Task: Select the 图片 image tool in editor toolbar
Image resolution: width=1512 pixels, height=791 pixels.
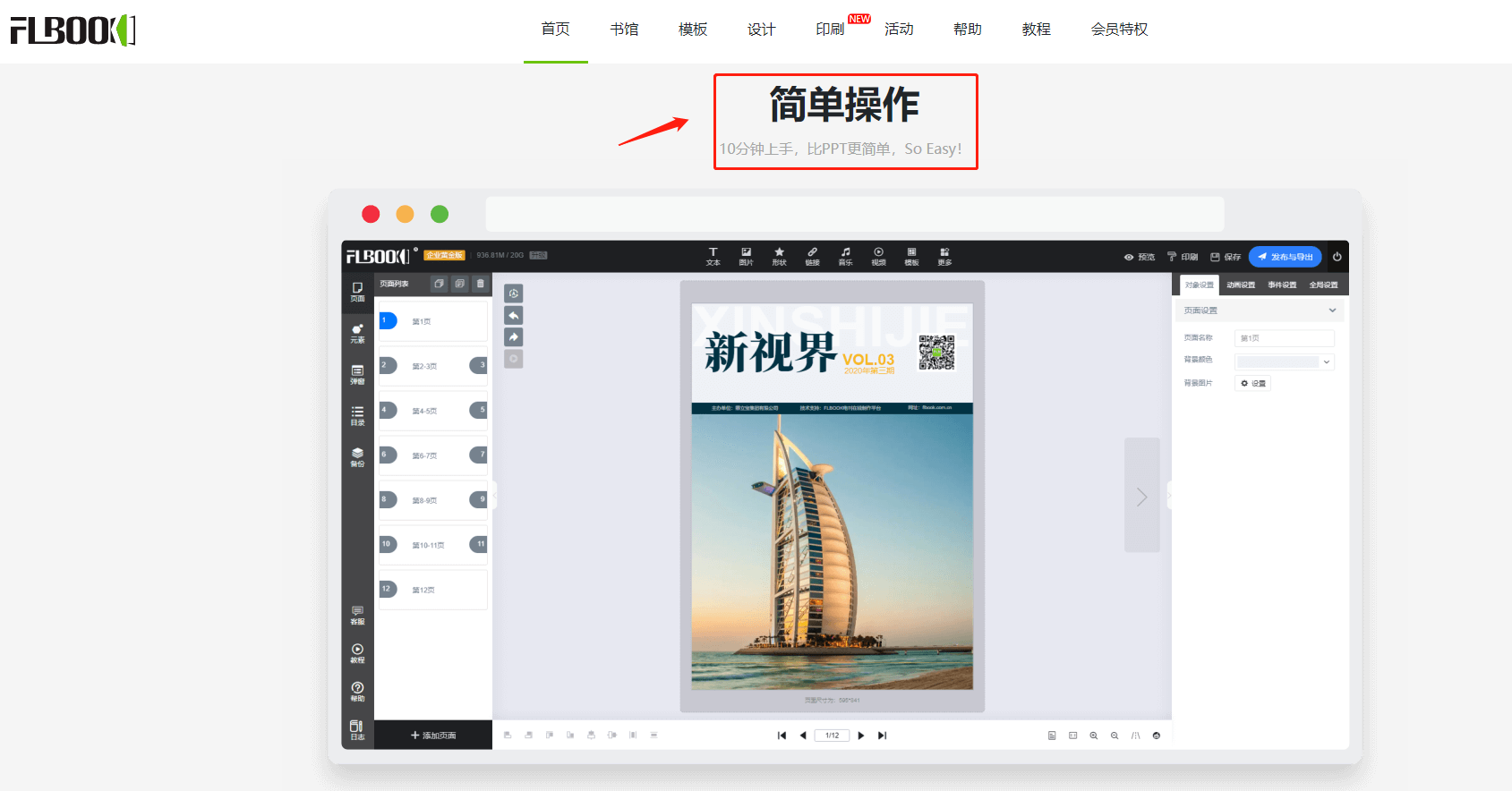Action: tap(746, 257)
